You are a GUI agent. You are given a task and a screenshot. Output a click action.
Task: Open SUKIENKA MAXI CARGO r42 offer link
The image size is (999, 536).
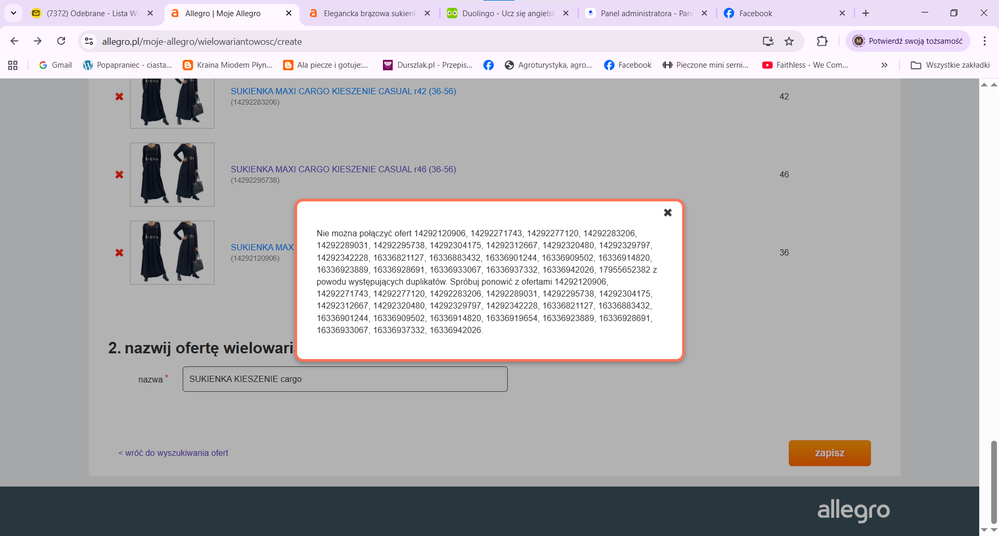point(343,91)
